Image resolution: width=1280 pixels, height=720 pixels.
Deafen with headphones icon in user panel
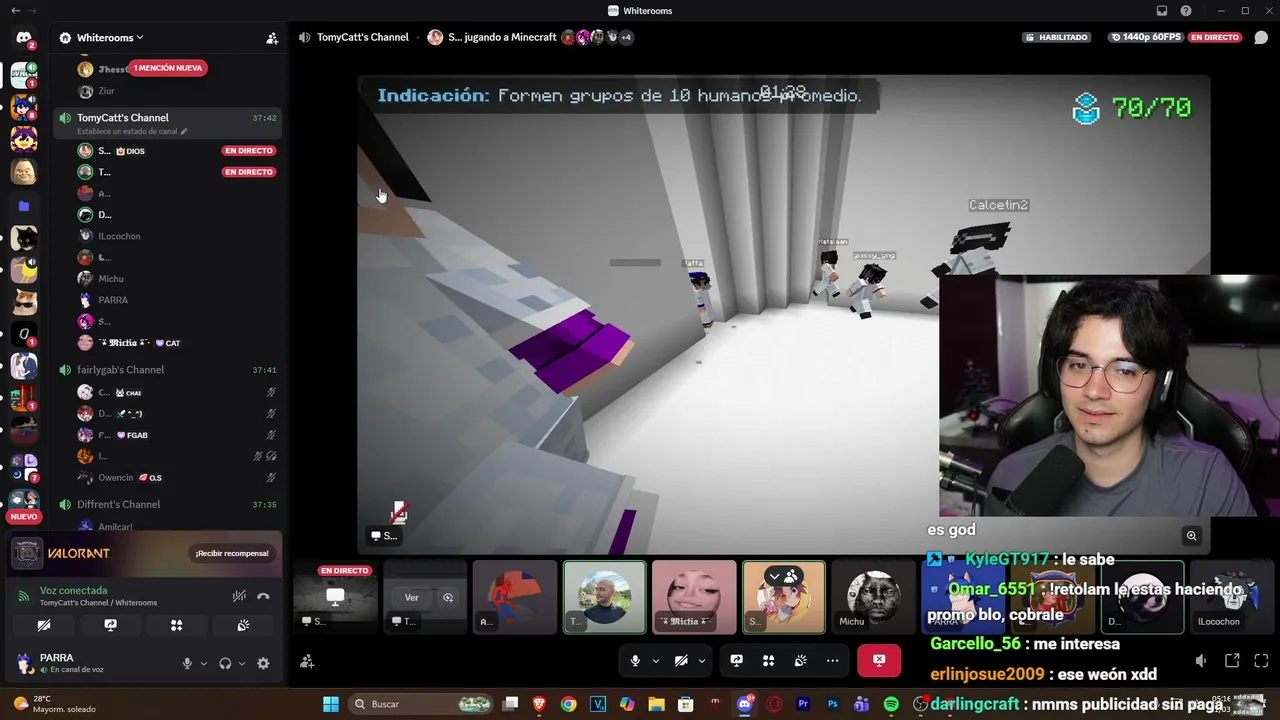click(225, 663)
